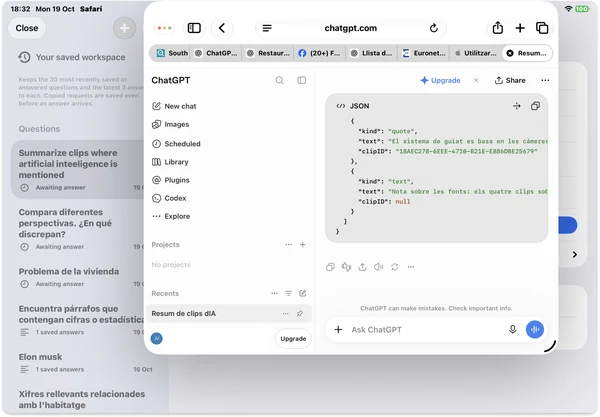Screen dimensions: 600x417
Task: Collapse the ChatGPT sidebar toggle icon
Action: click(x=302, y=80)
